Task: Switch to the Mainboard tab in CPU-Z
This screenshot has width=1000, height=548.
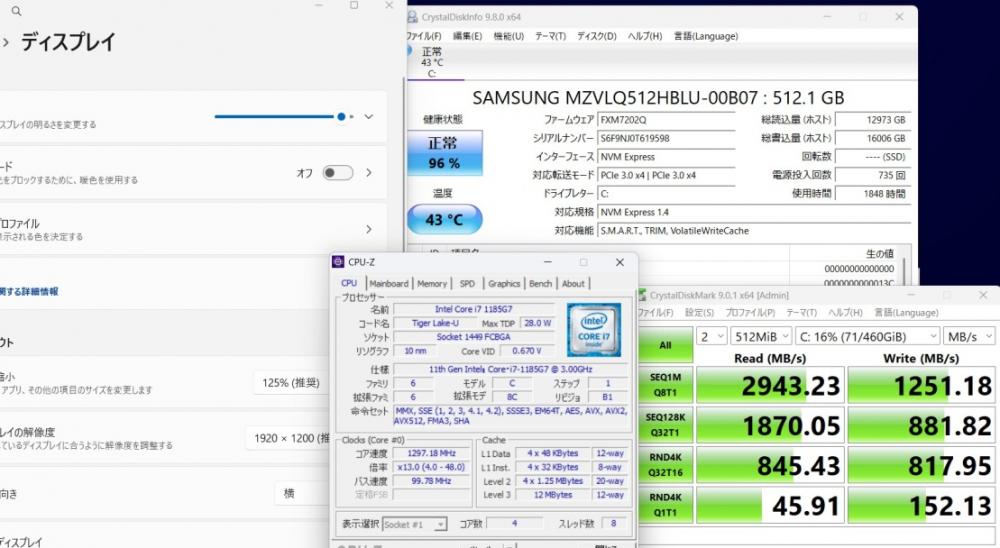Action: [389, 284]
